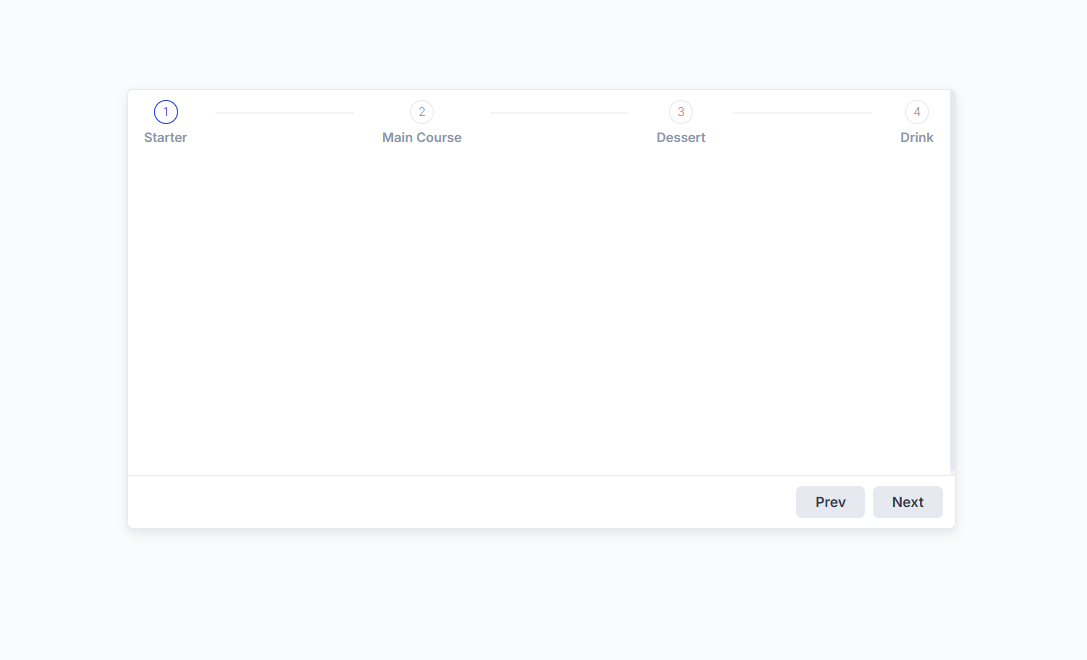Click the "Starter" step label
This screenshot has width=1087, height=660.
click(166, 137)
